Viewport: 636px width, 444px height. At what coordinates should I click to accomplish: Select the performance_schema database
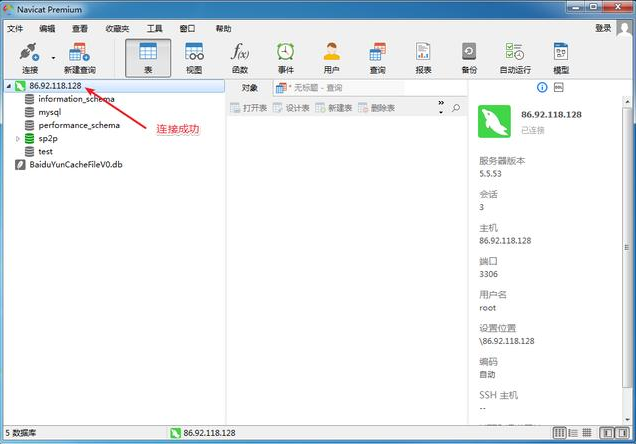click(x=79, y=125)
